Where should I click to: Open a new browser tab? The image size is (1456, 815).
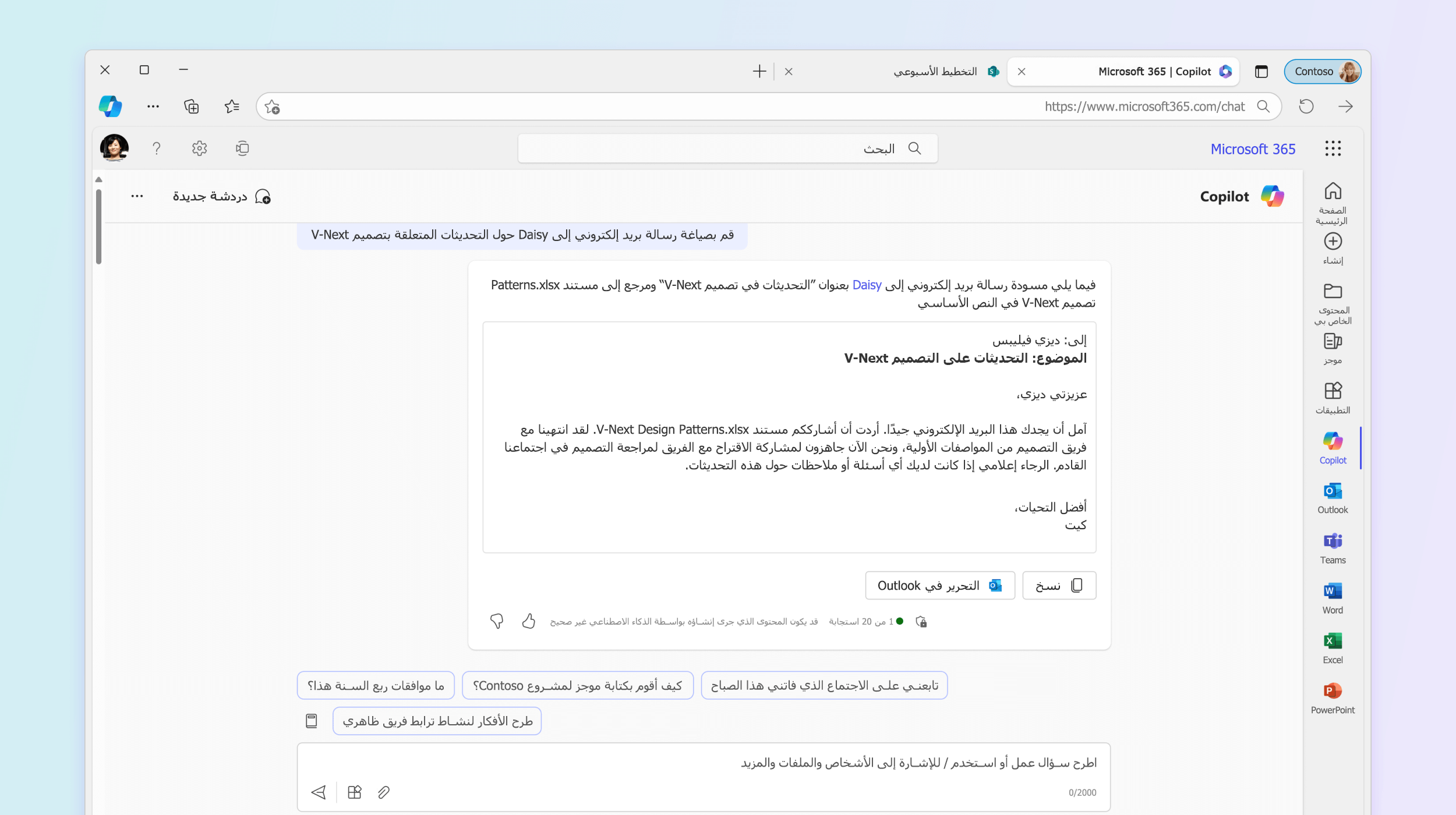click(759, 72)
